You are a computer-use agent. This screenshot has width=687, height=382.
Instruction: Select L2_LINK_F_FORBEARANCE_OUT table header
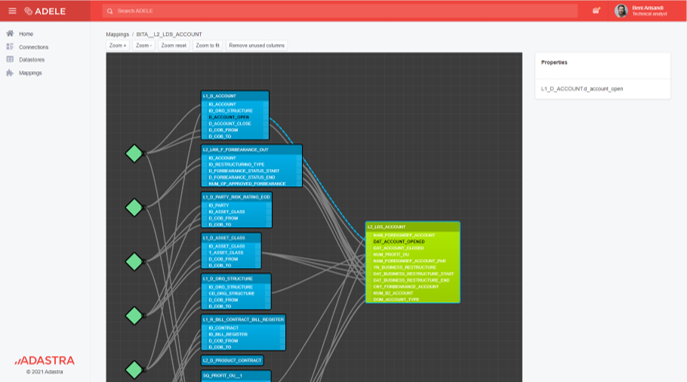point(251,149)
